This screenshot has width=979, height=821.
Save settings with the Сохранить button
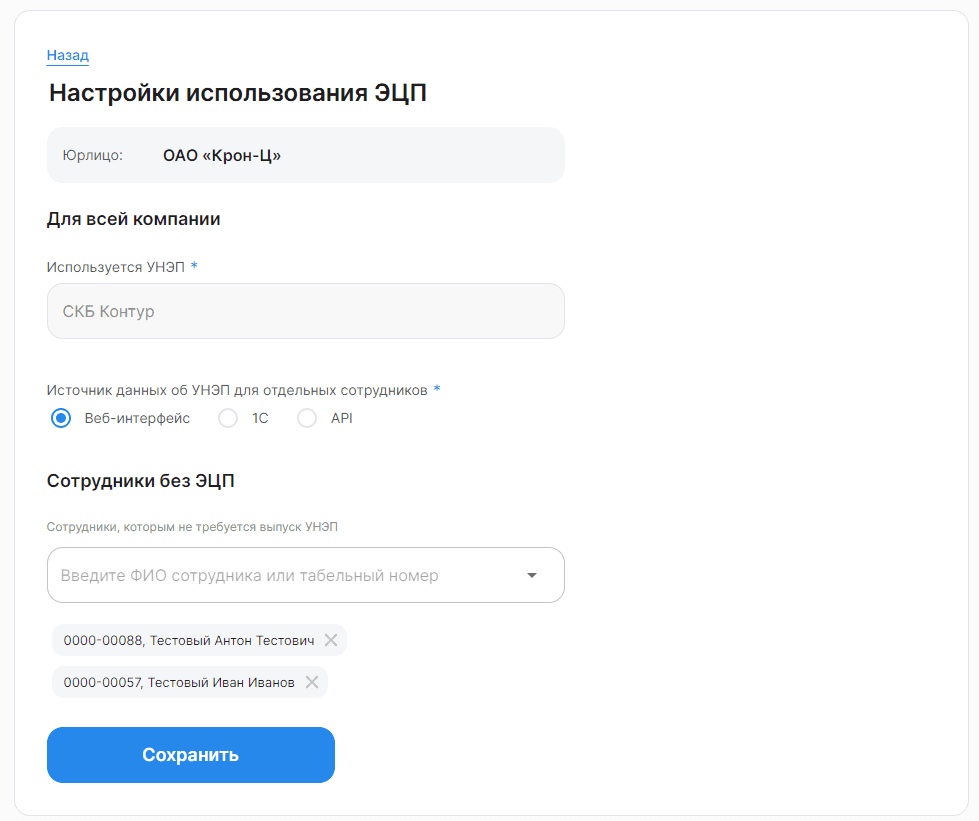[x=190, y=754]
